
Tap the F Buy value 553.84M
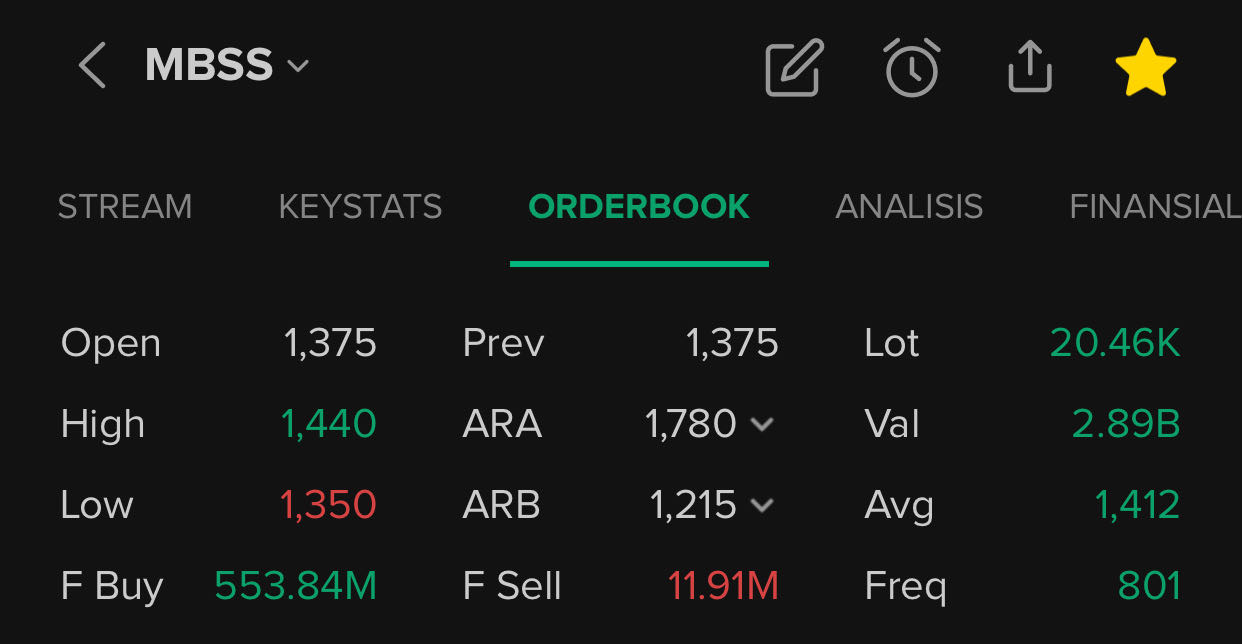tap(296, 586)
